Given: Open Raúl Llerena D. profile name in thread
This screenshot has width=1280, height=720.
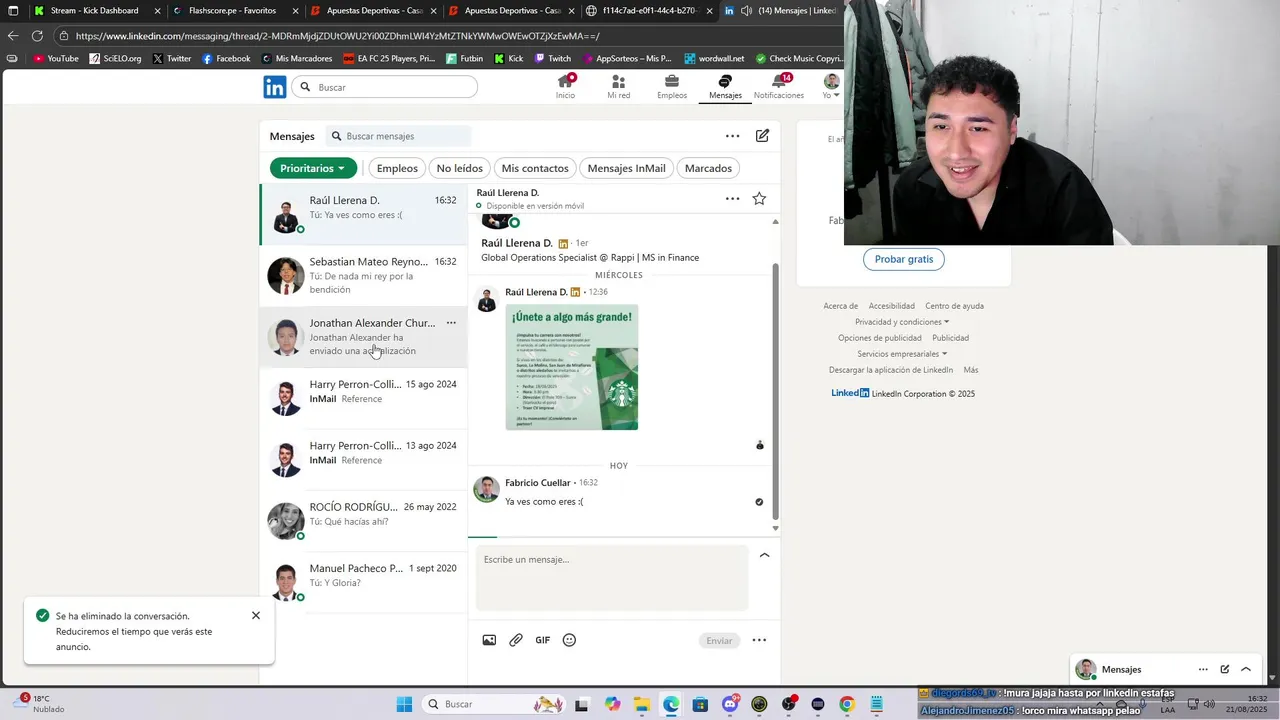Looking at the screenshot, I should 517,243.
